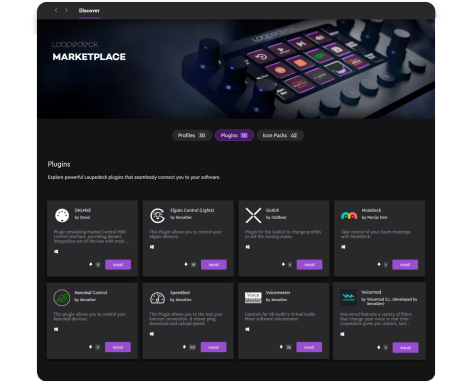The height and width of the screenshot is (383, 470).
Task: Go forward with the right arrow
Action: (x=66, y=10)
